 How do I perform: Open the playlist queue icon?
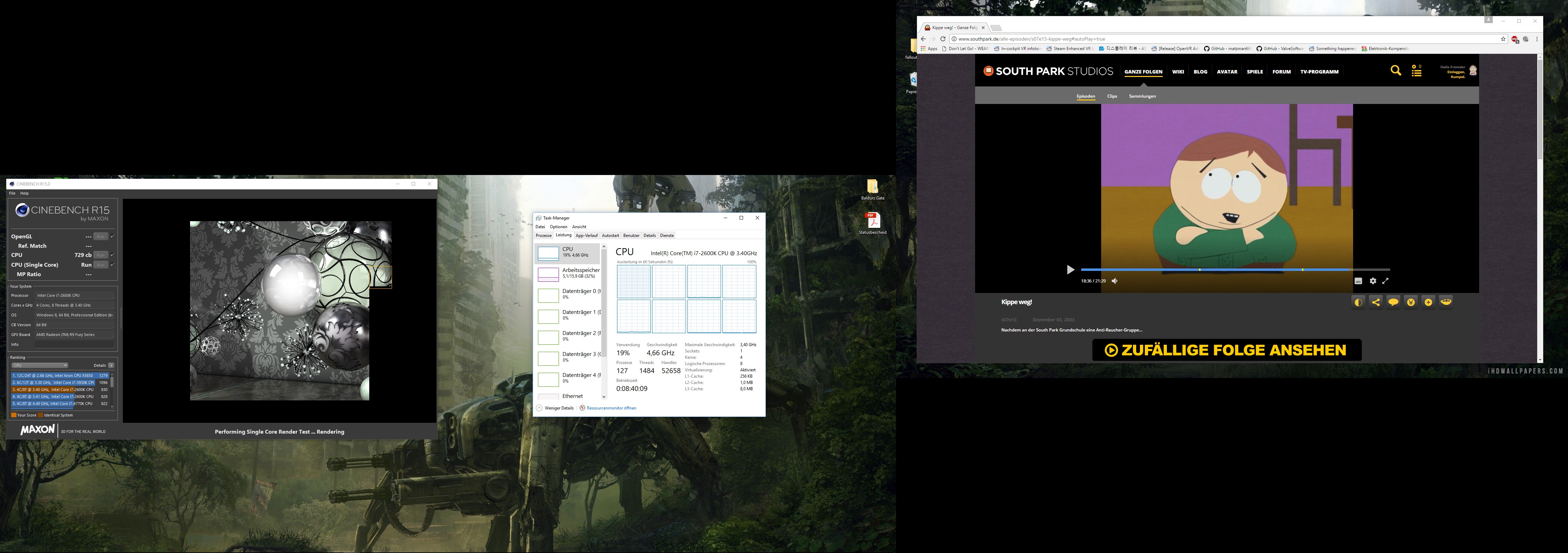[x=1416, y=71]
